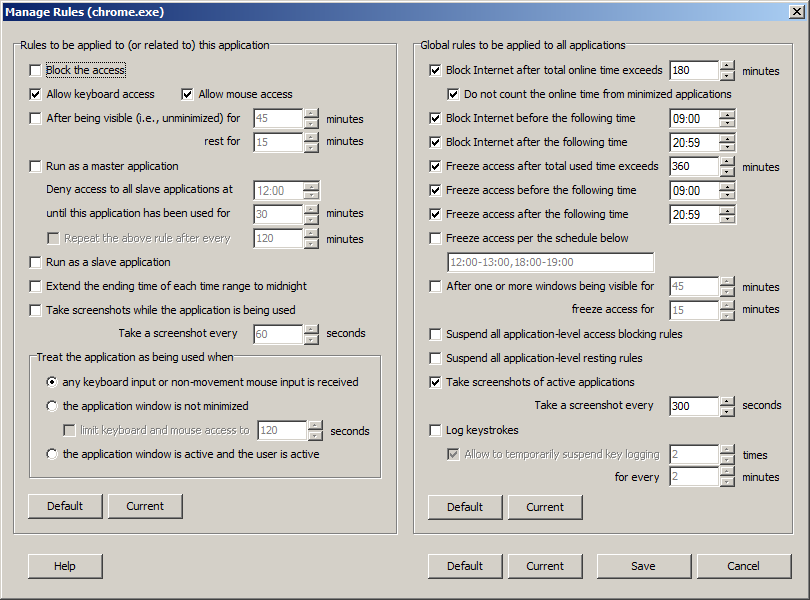Check Run as a slave application
The image size is (810, 600).
(35, 262)
